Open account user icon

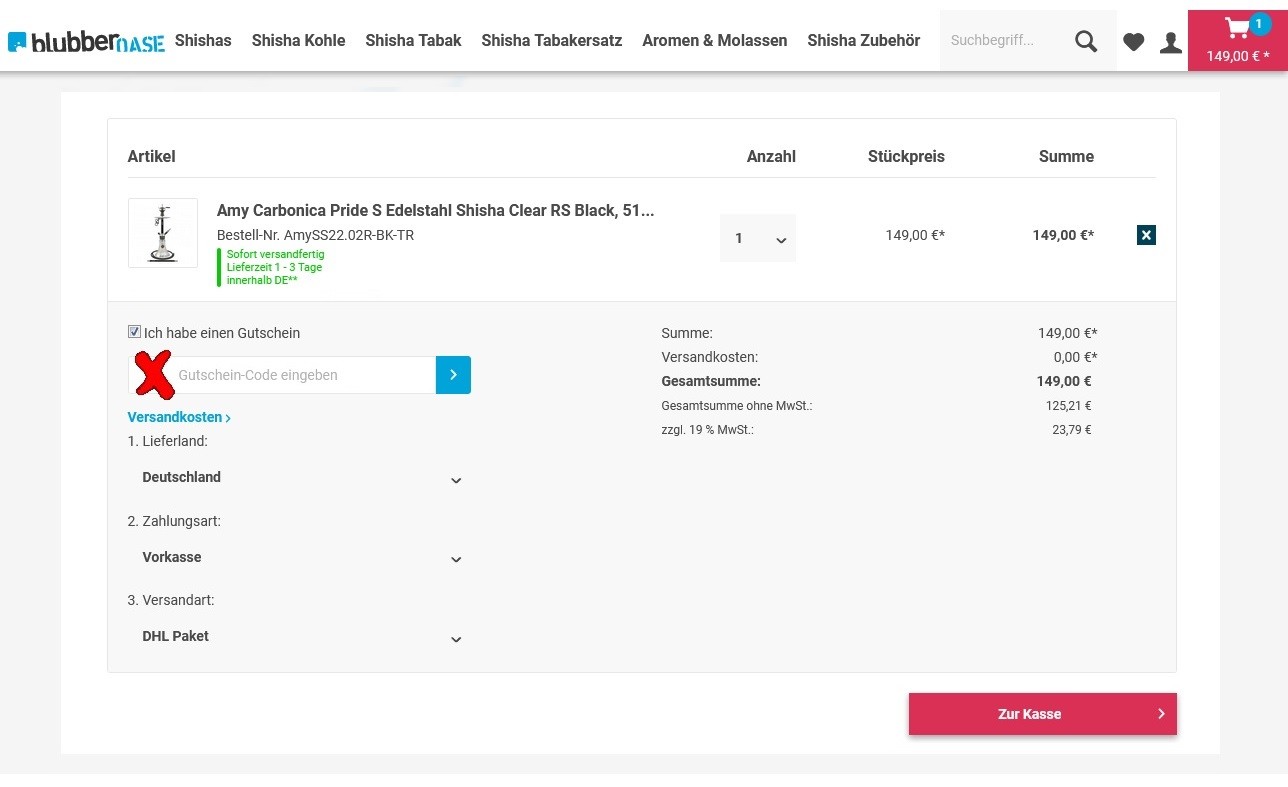(1170, 42)
